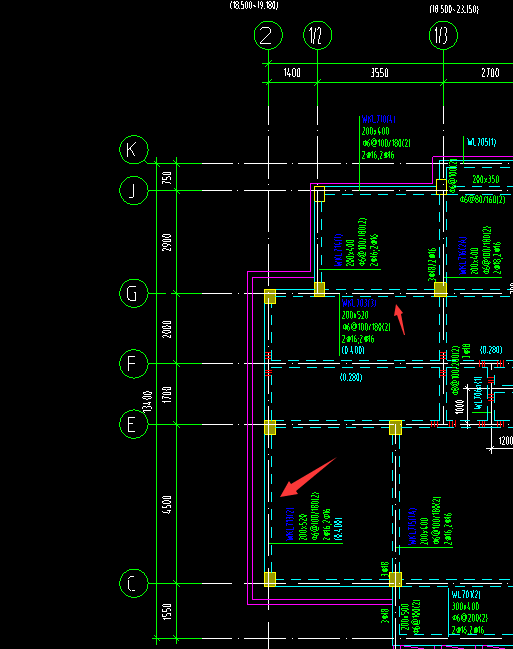Select the 3550 dimension text
The image size is (513, 649).
[380, 73]
